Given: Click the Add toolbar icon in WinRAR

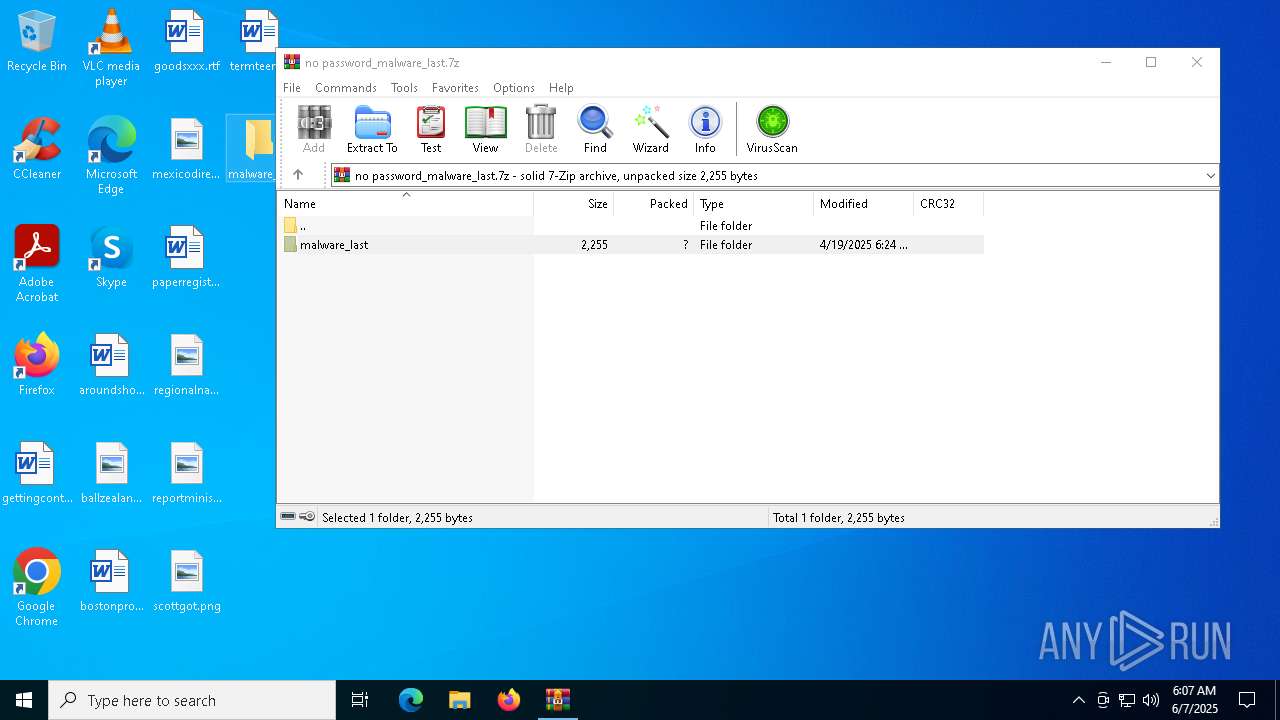Looking at the screenshot, I should (x=314, y=130).
